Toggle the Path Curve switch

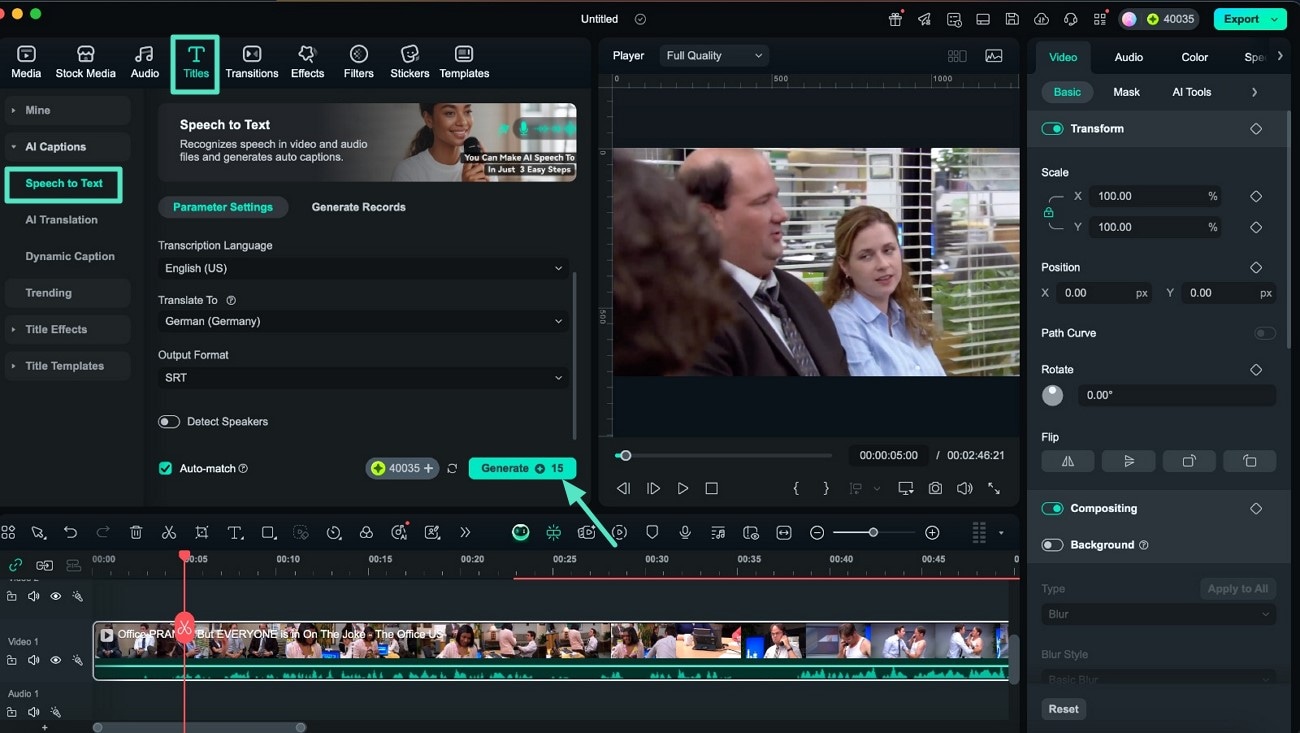point(1265,333)
